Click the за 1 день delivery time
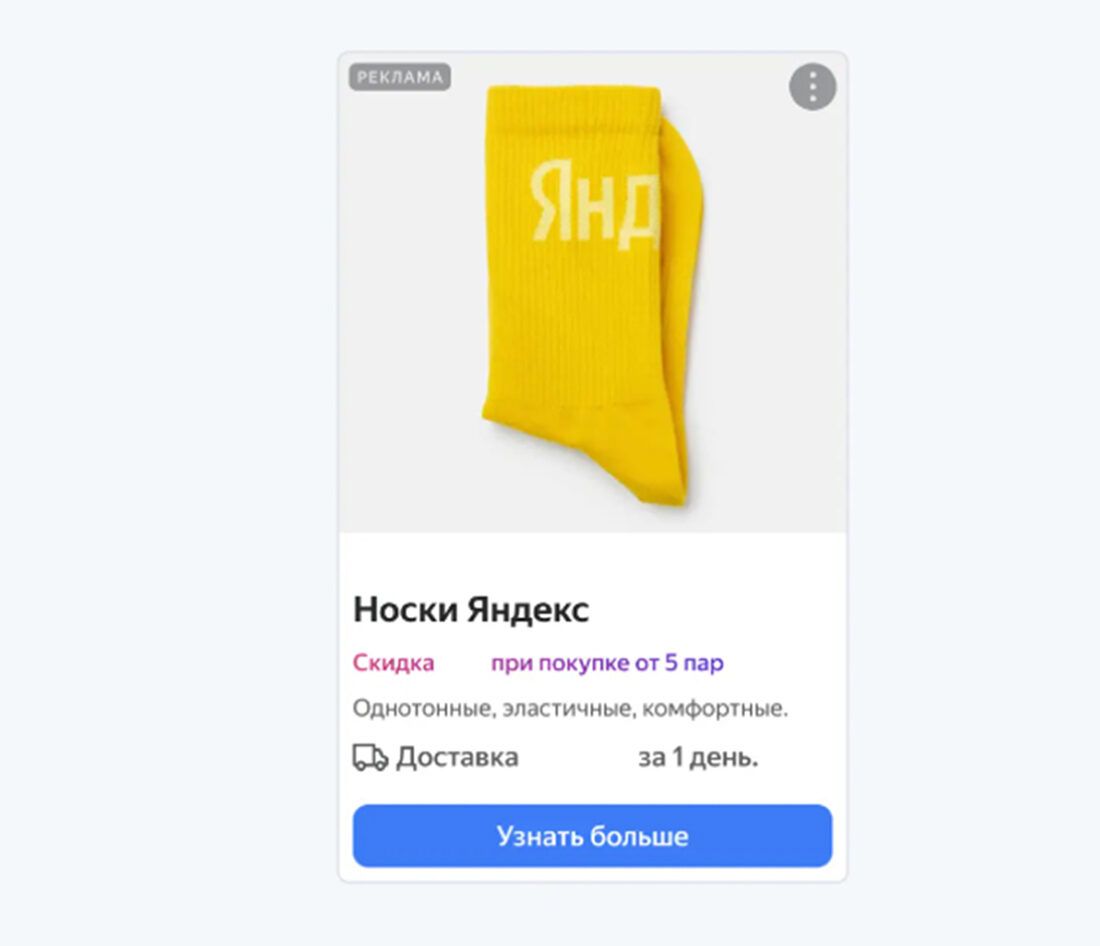Image resolution: width=1100 pixels, height=946 pixels. [698, 757]
